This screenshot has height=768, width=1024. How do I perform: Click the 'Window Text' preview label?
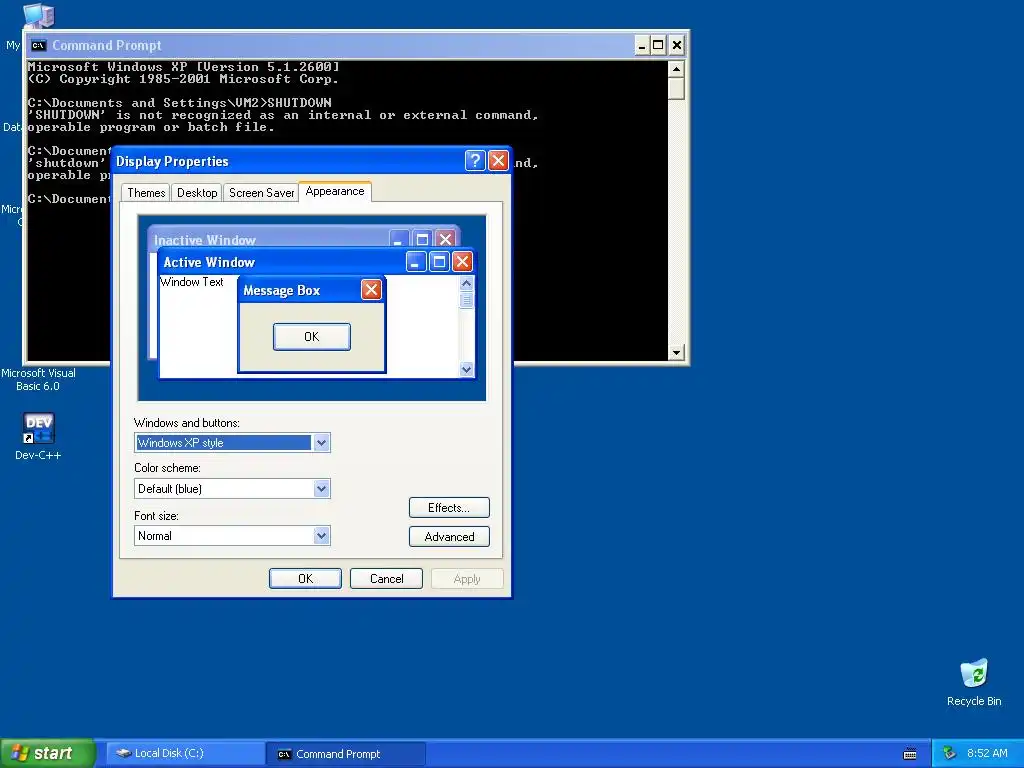191,281
